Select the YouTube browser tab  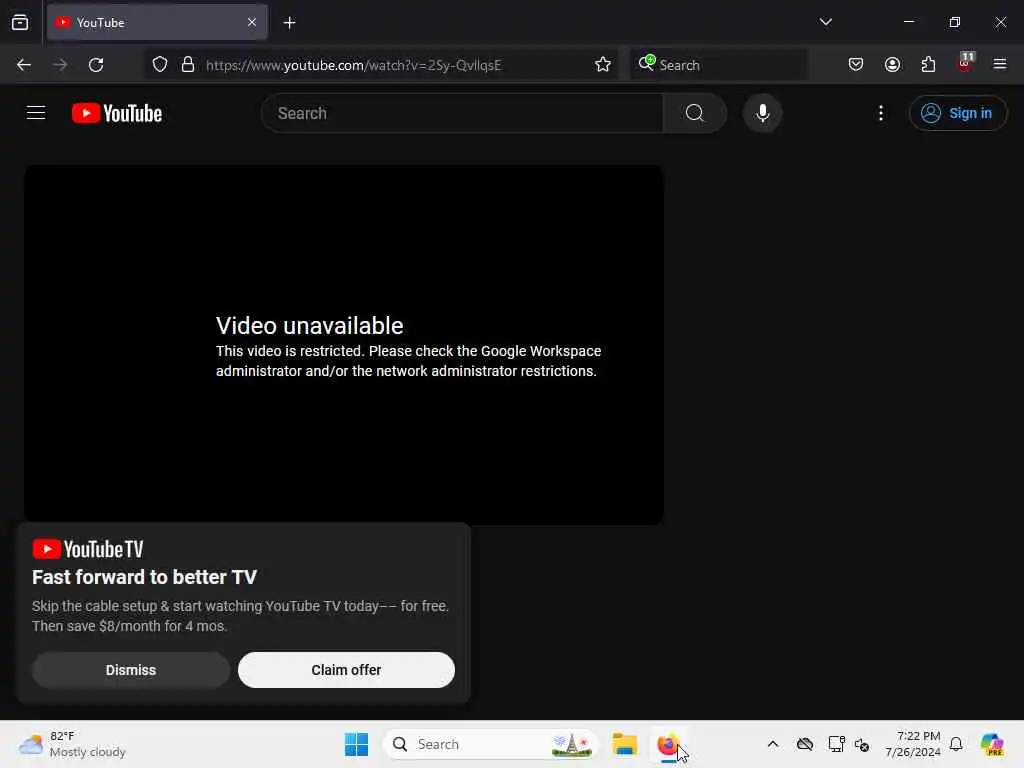pyautogui.click(x=157, y=22)
